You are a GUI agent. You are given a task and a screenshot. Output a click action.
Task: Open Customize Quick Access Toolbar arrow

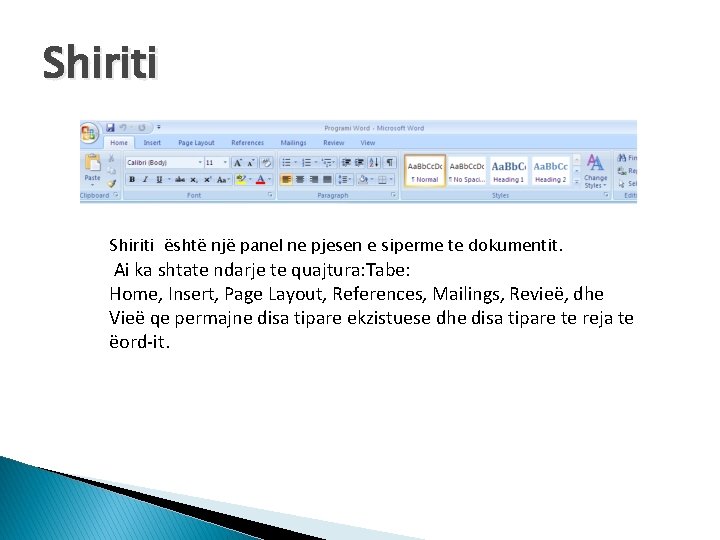click(x=158, y=128)
